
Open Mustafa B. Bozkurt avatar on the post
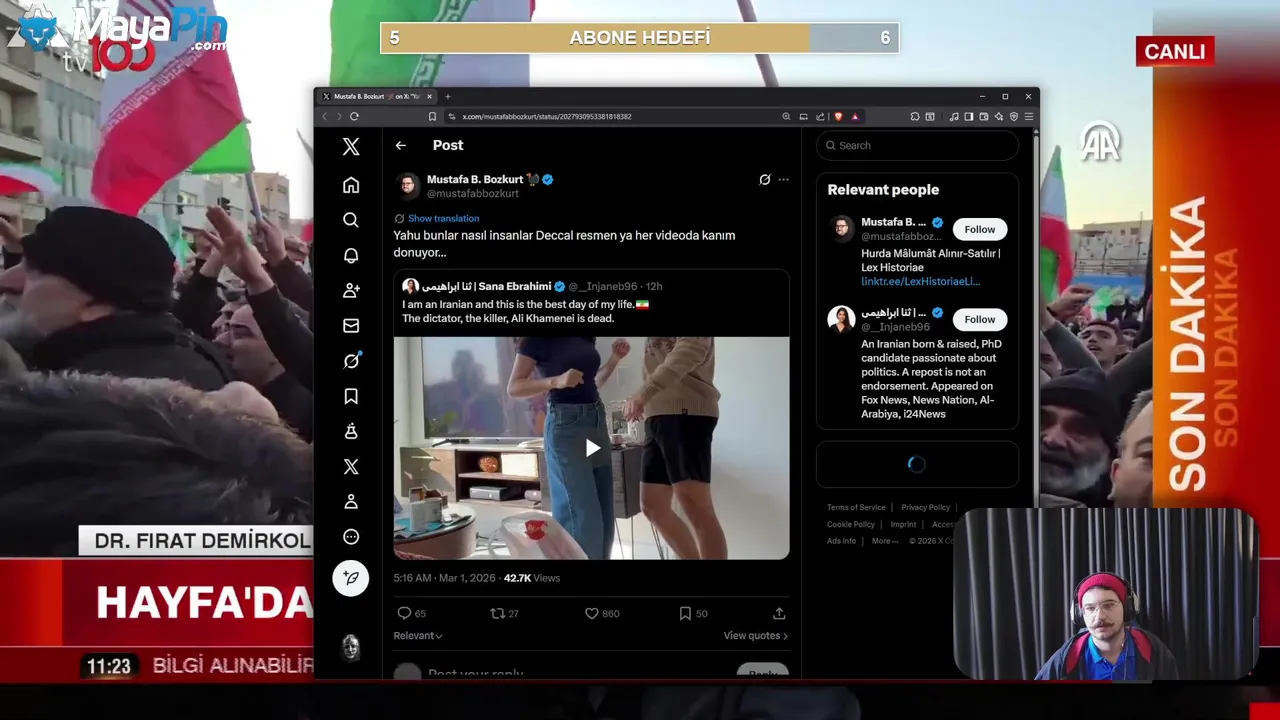407,186
